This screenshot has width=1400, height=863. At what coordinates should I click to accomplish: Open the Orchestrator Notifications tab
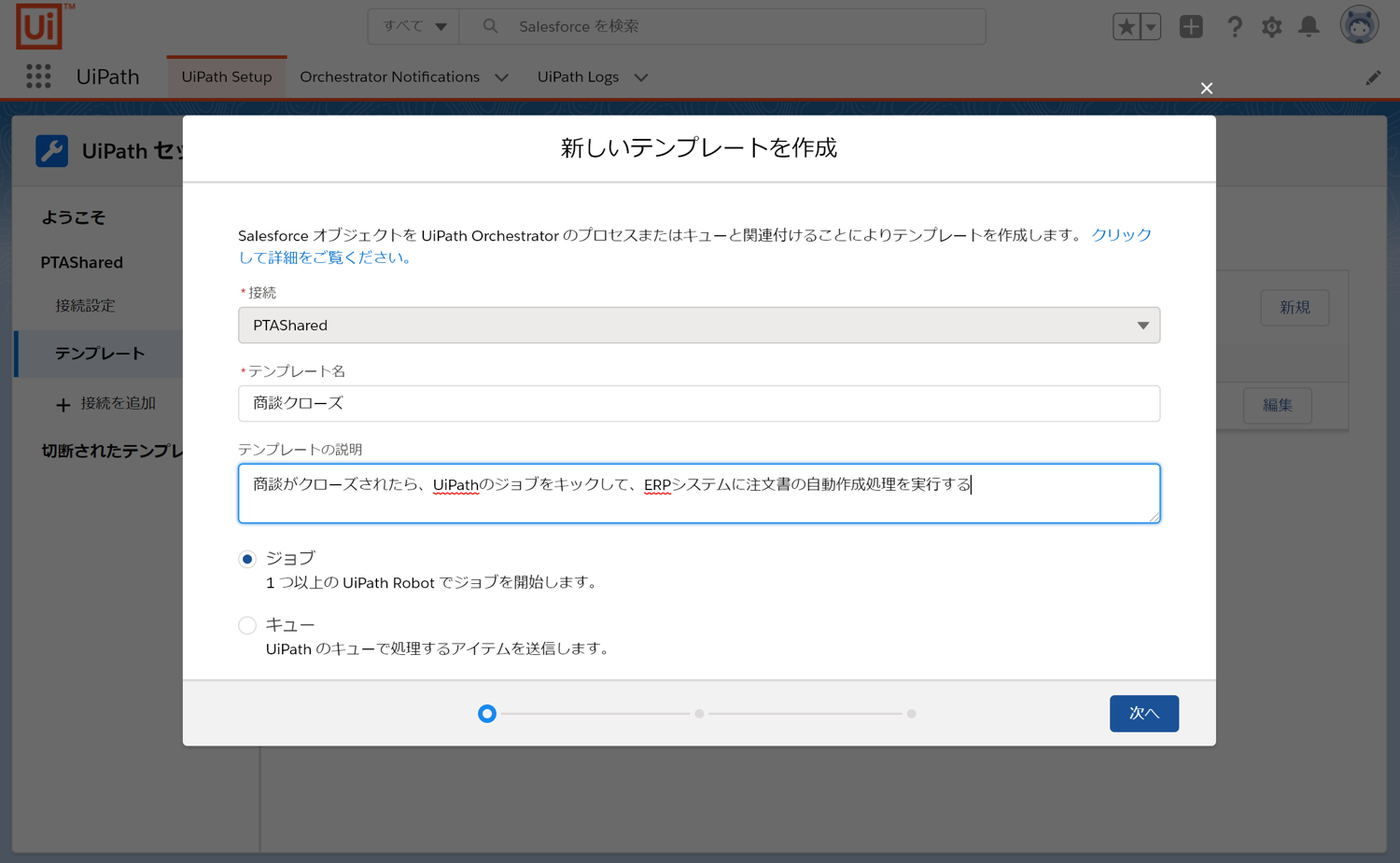(x=389, y=77)
